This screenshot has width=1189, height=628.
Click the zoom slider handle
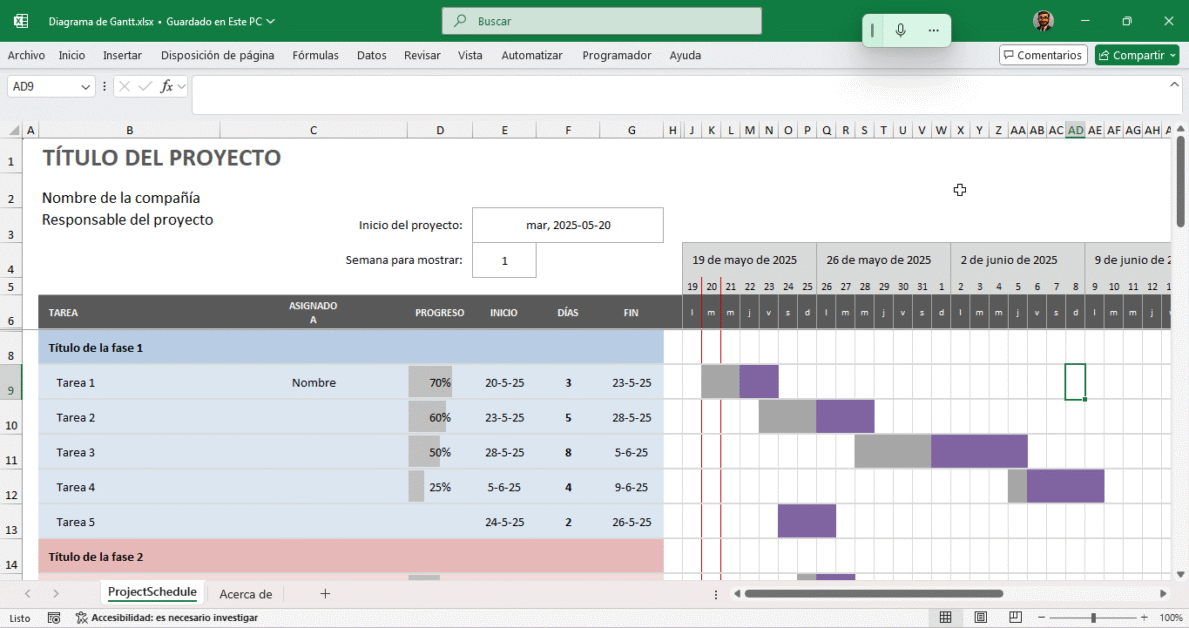[1093, 618]
